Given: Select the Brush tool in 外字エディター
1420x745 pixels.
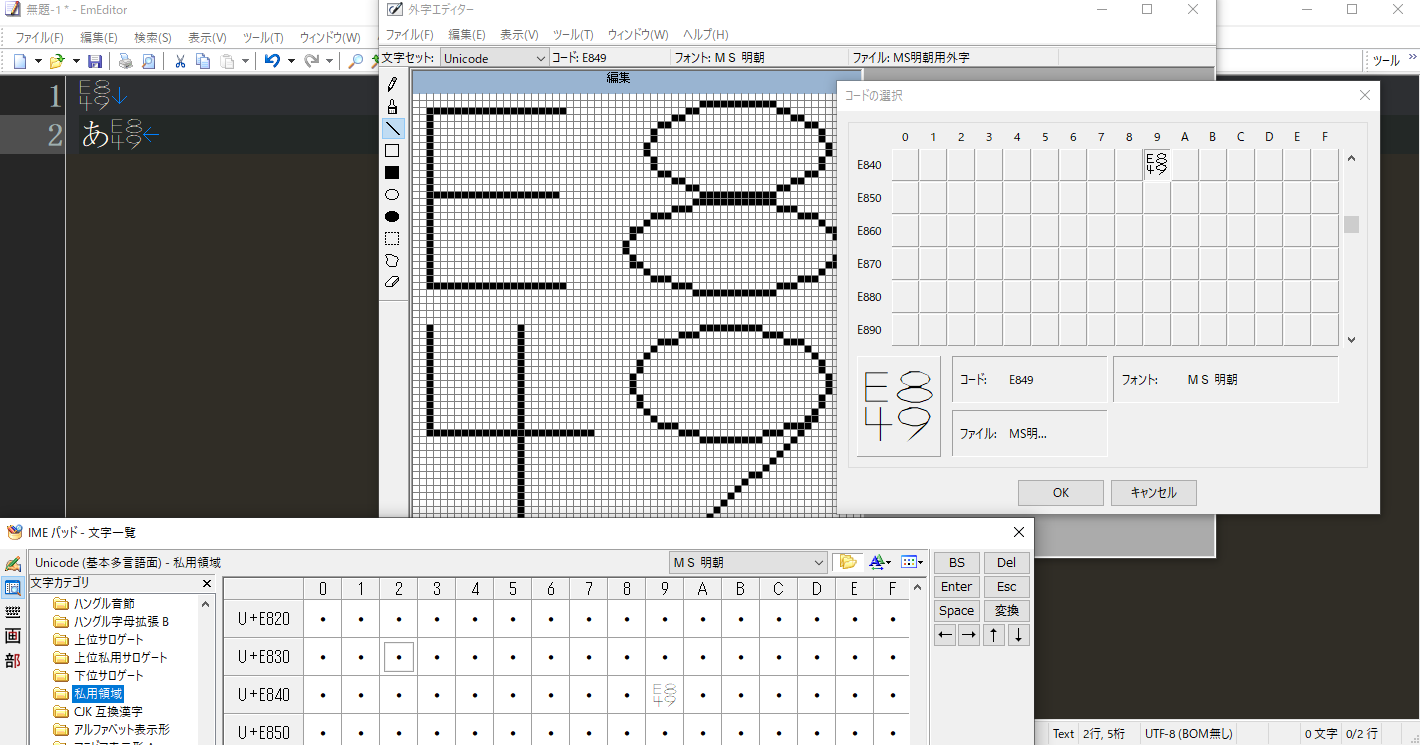Looking at the screenshot, I should [x=392, y=106].
